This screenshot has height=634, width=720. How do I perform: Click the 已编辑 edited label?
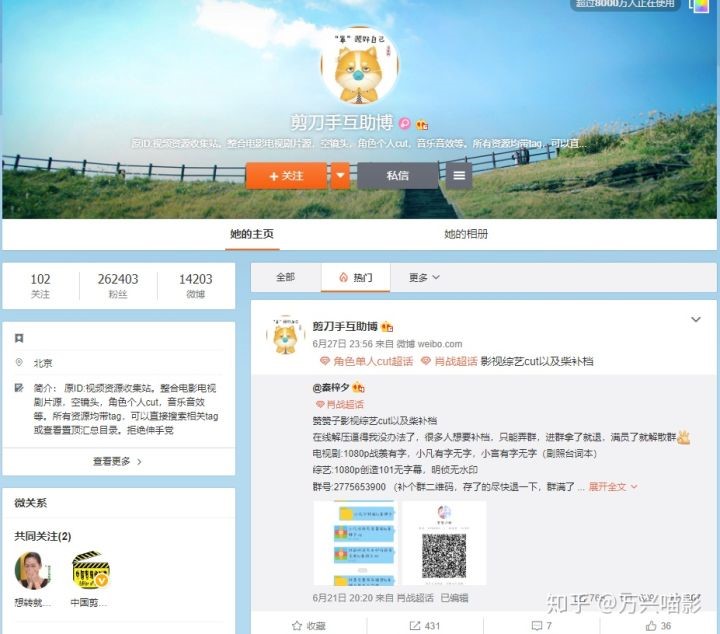click(454, 598)
